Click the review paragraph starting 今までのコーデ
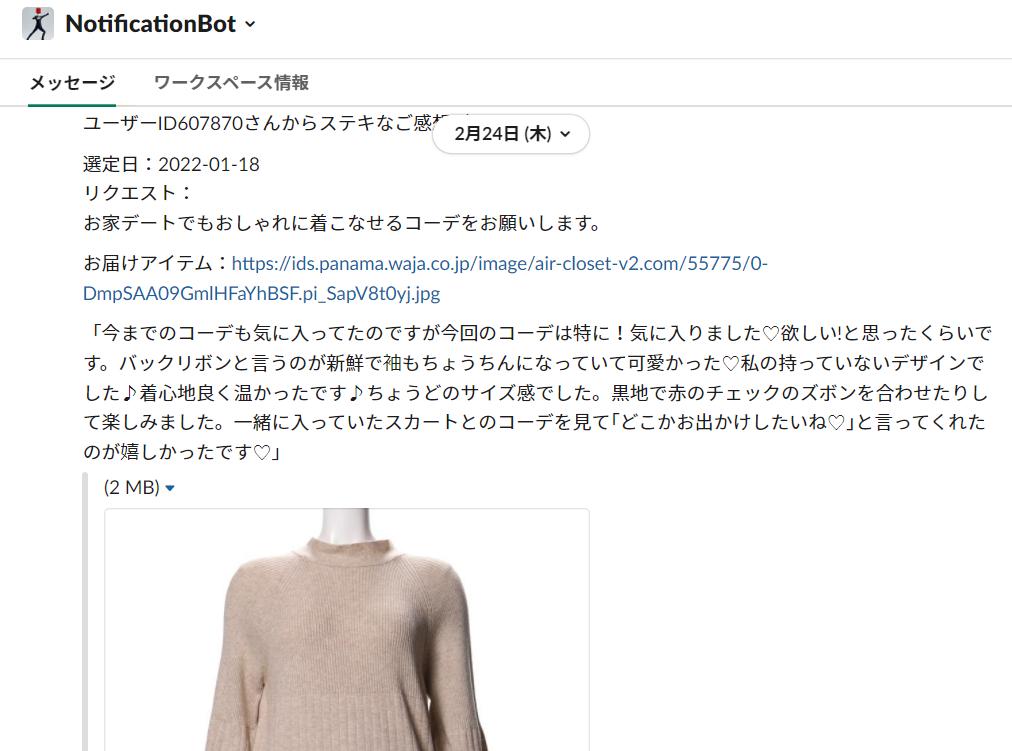 coord(537,392)
